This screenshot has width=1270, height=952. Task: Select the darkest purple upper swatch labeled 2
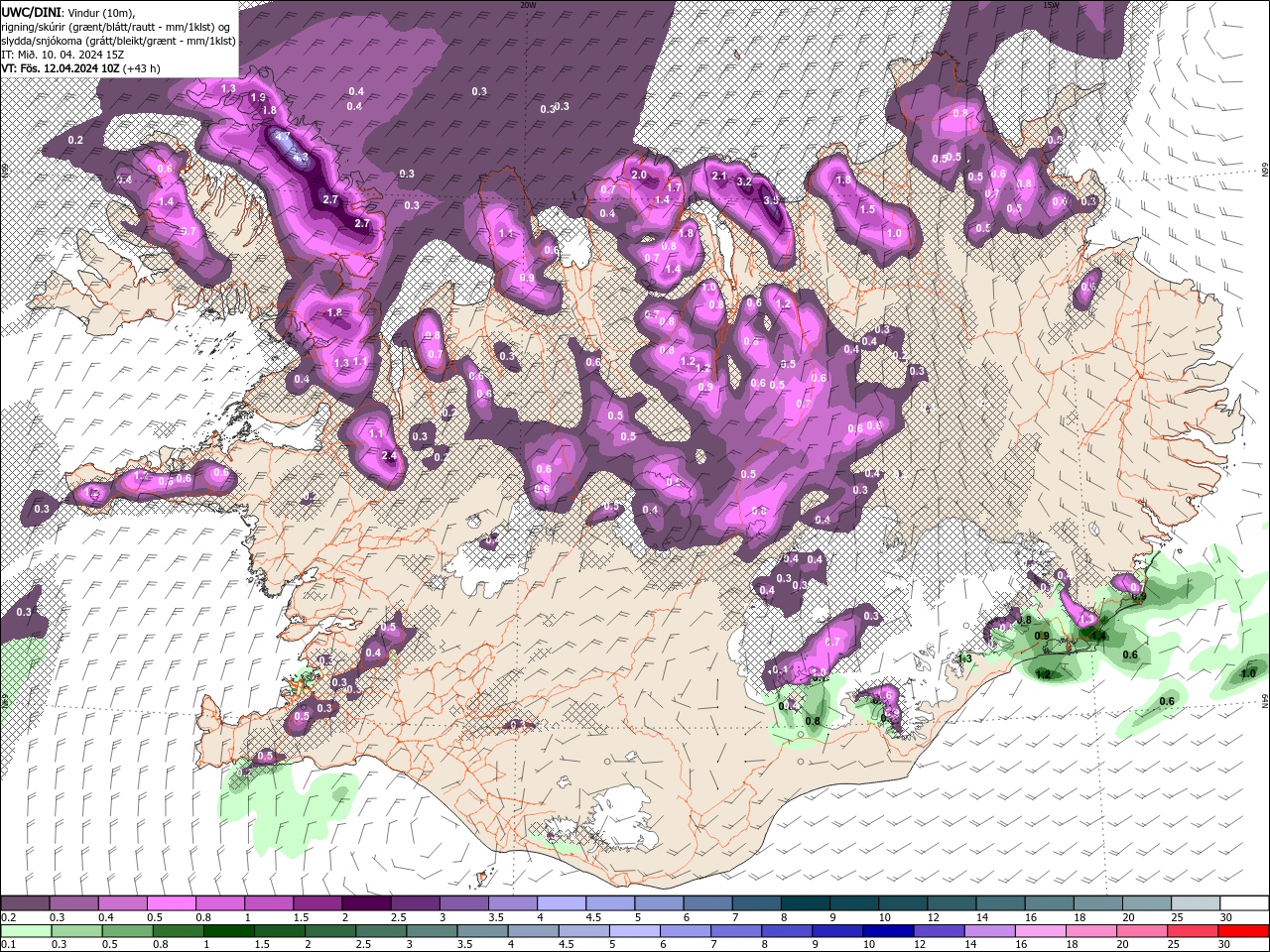pyautogui.click(x=366, y=903)
